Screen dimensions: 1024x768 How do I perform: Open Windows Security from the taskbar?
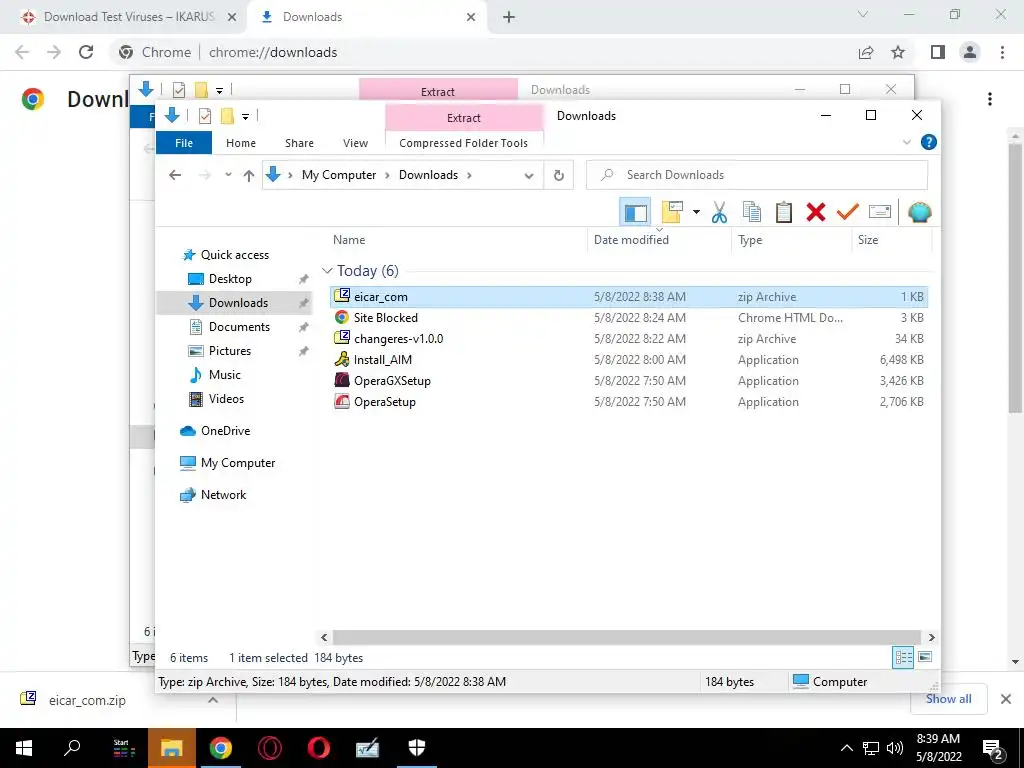[417, 748]
